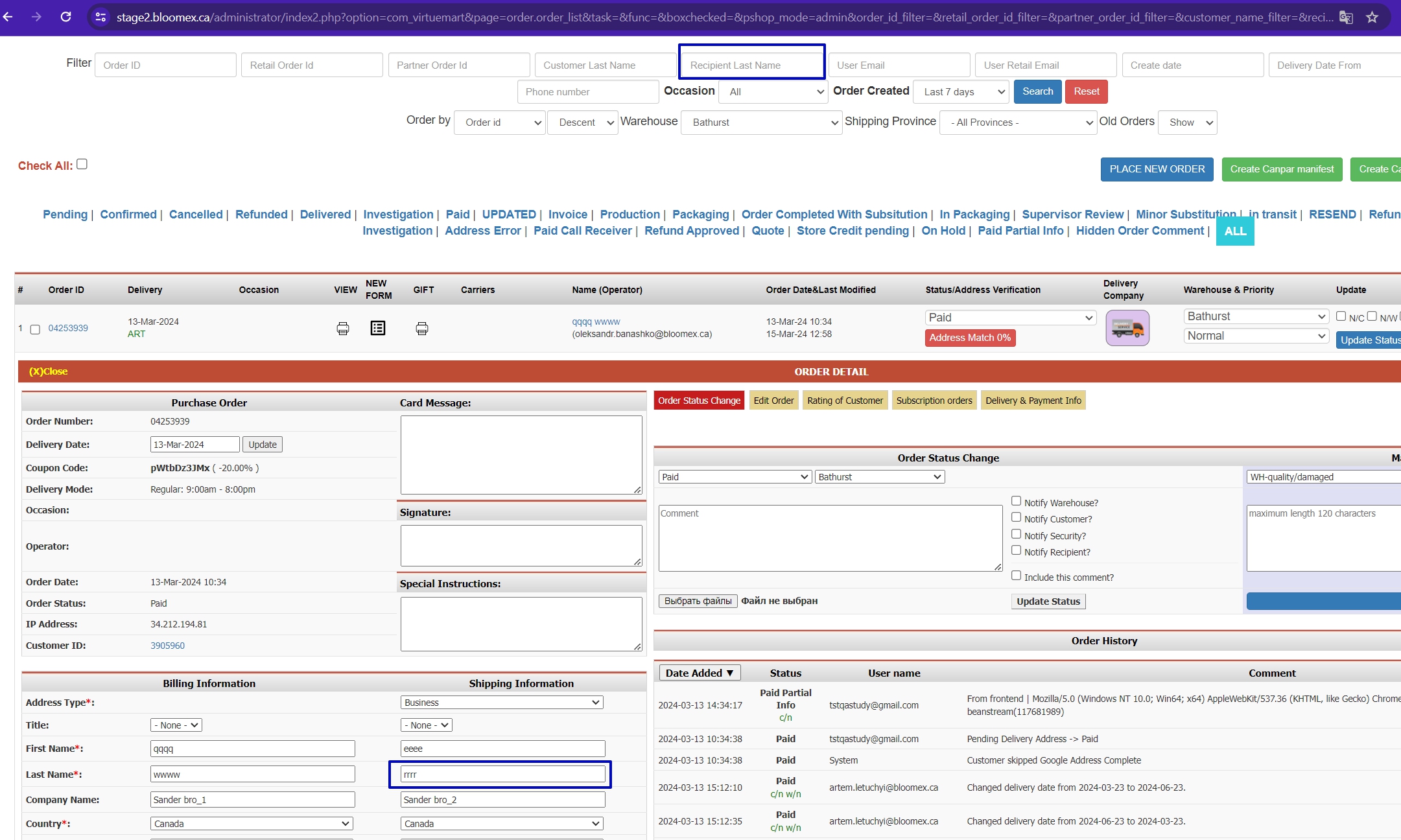Click the VIEW printer icon for order 04253939
Viewport: 1401px width, 840px height.
[x=343, y=329]
